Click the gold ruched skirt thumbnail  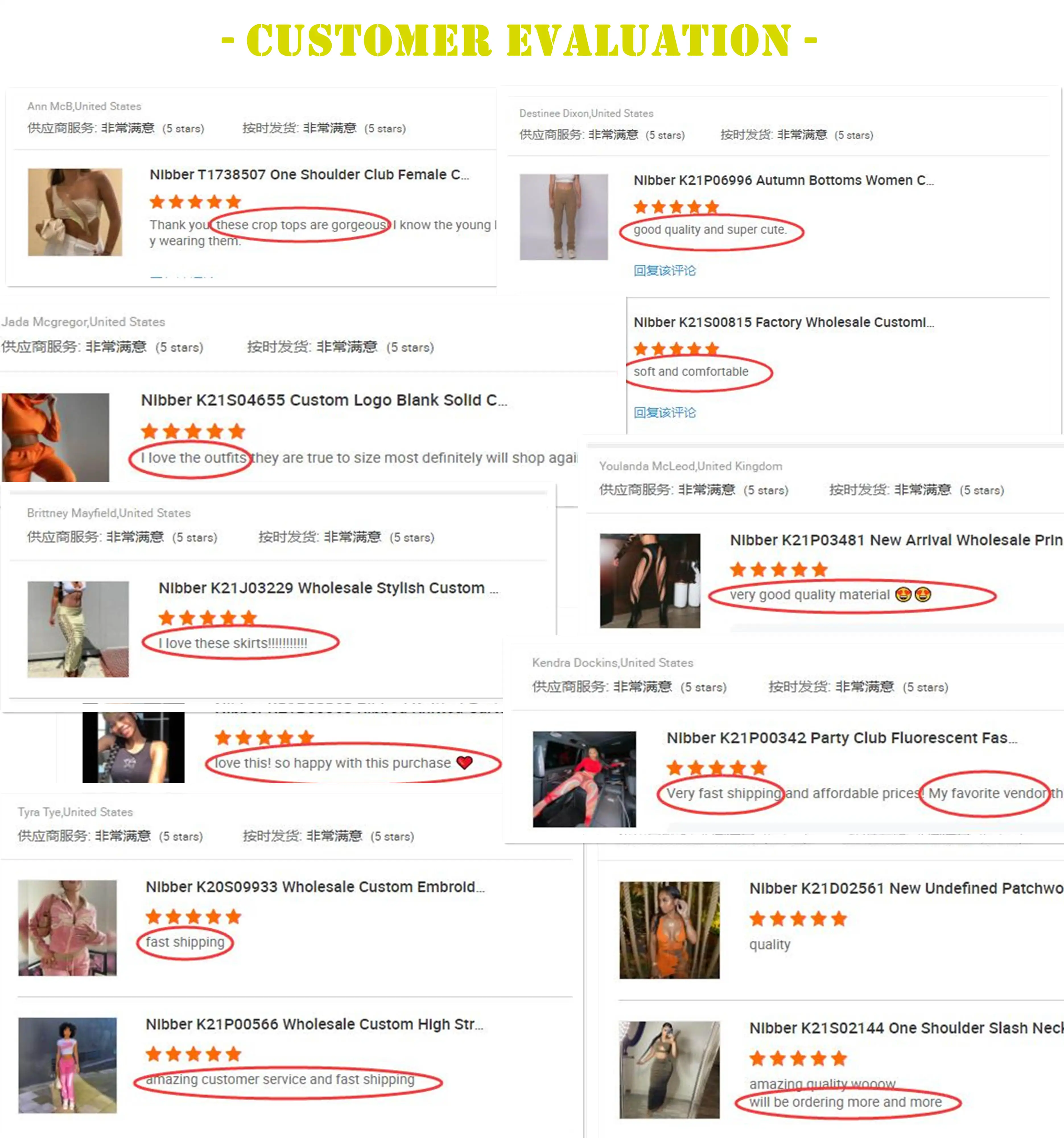click(x=79, y=629)
